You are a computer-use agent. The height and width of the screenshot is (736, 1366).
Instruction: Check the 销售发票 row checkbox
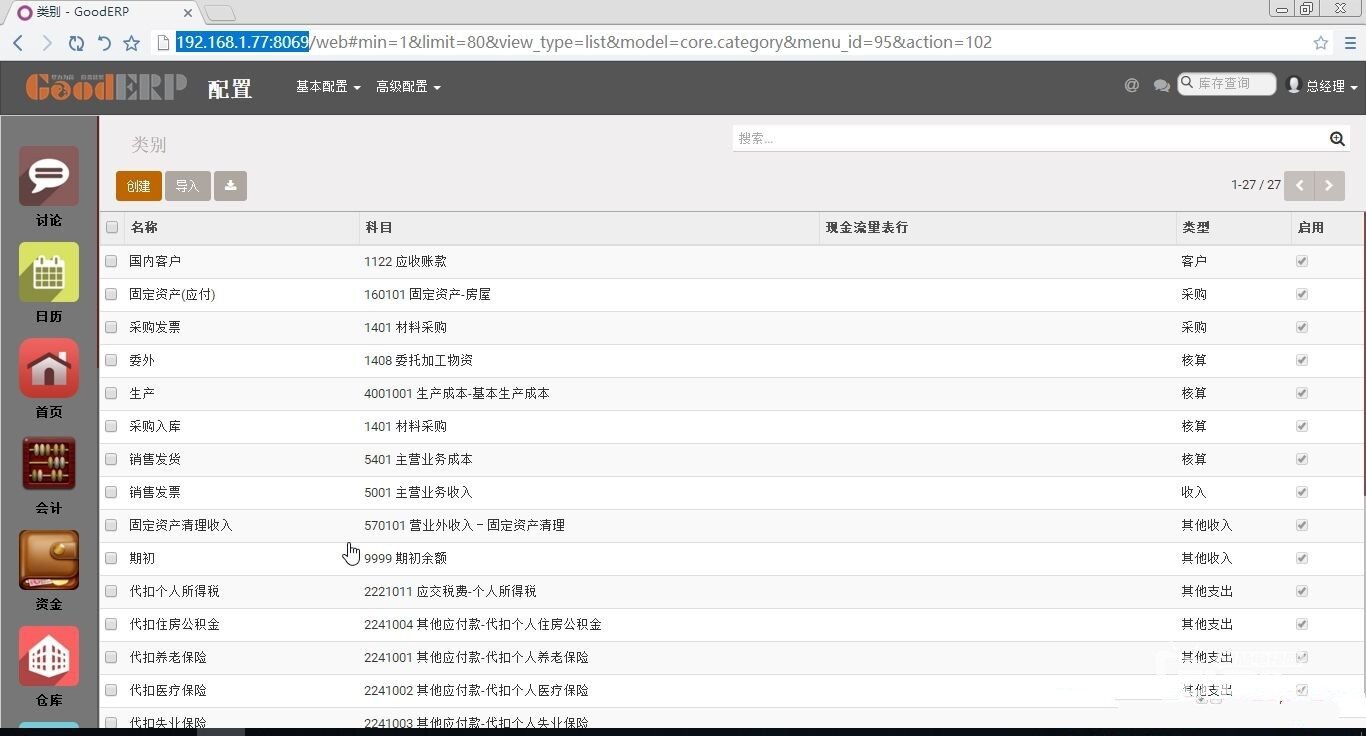111,492
